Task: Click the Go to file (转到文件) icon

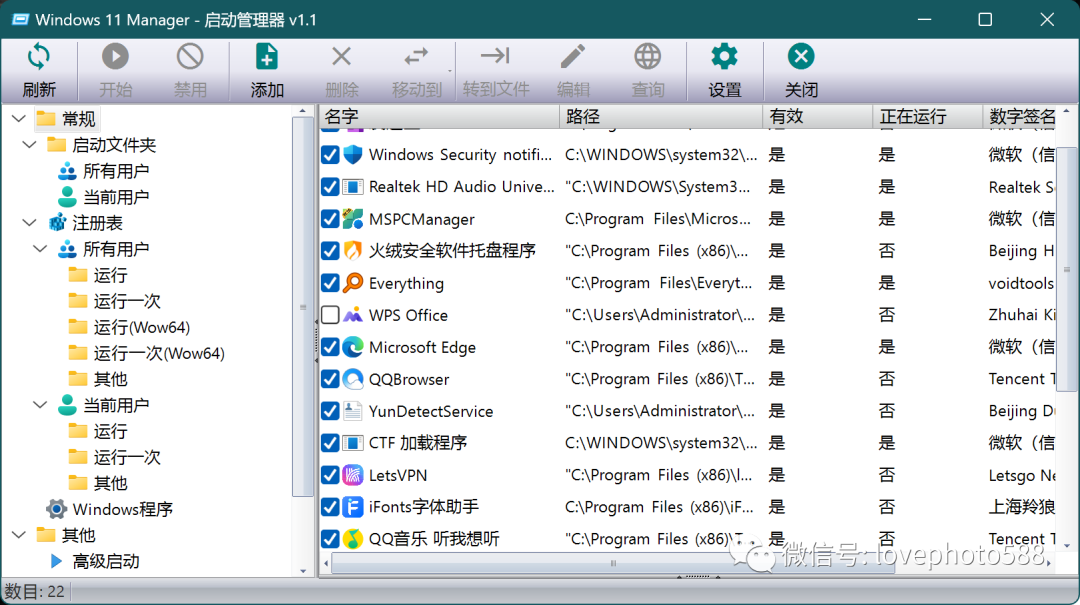Action: 495,56
